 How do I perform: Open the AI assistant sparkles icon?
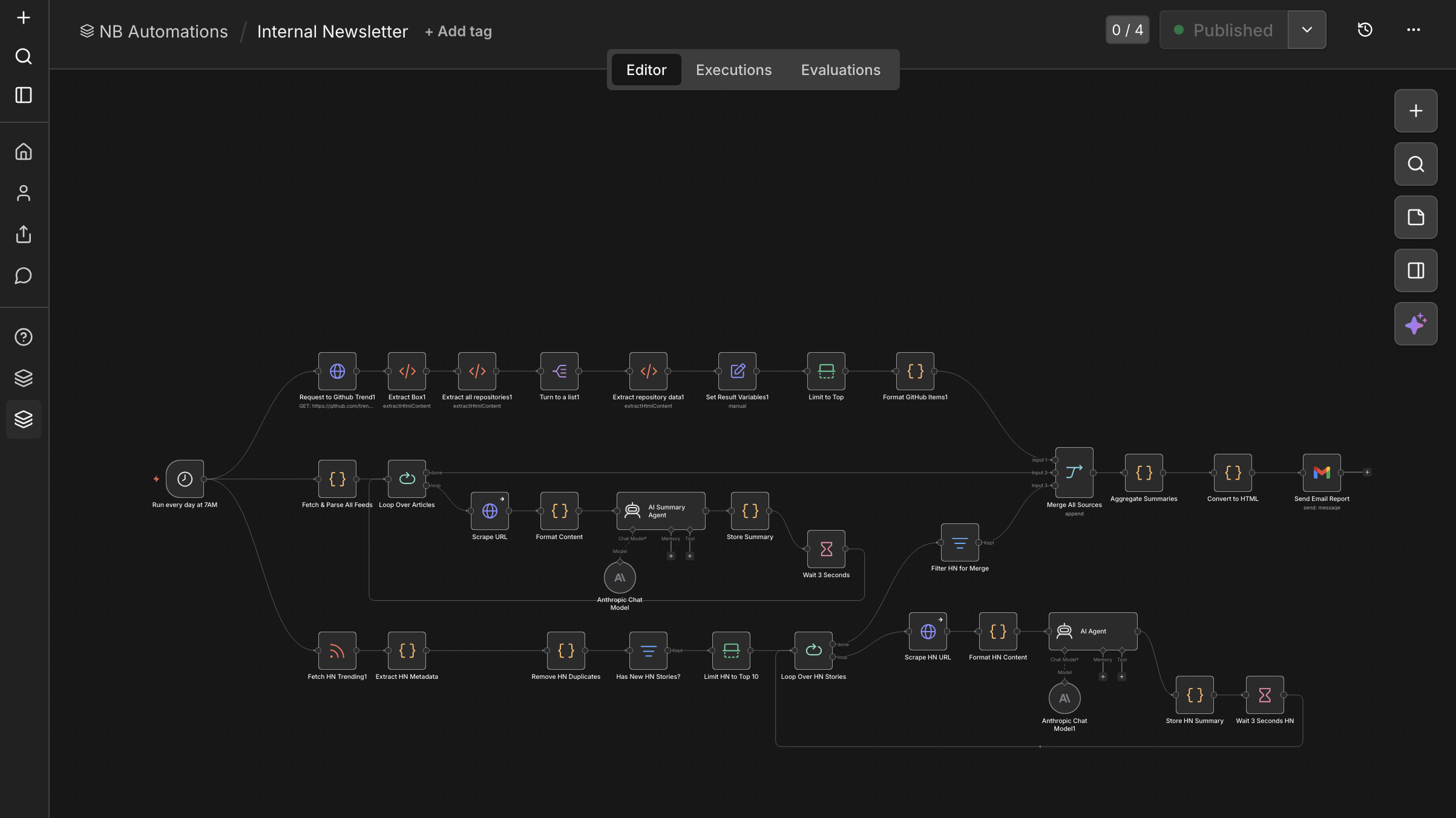(1415, 324)
